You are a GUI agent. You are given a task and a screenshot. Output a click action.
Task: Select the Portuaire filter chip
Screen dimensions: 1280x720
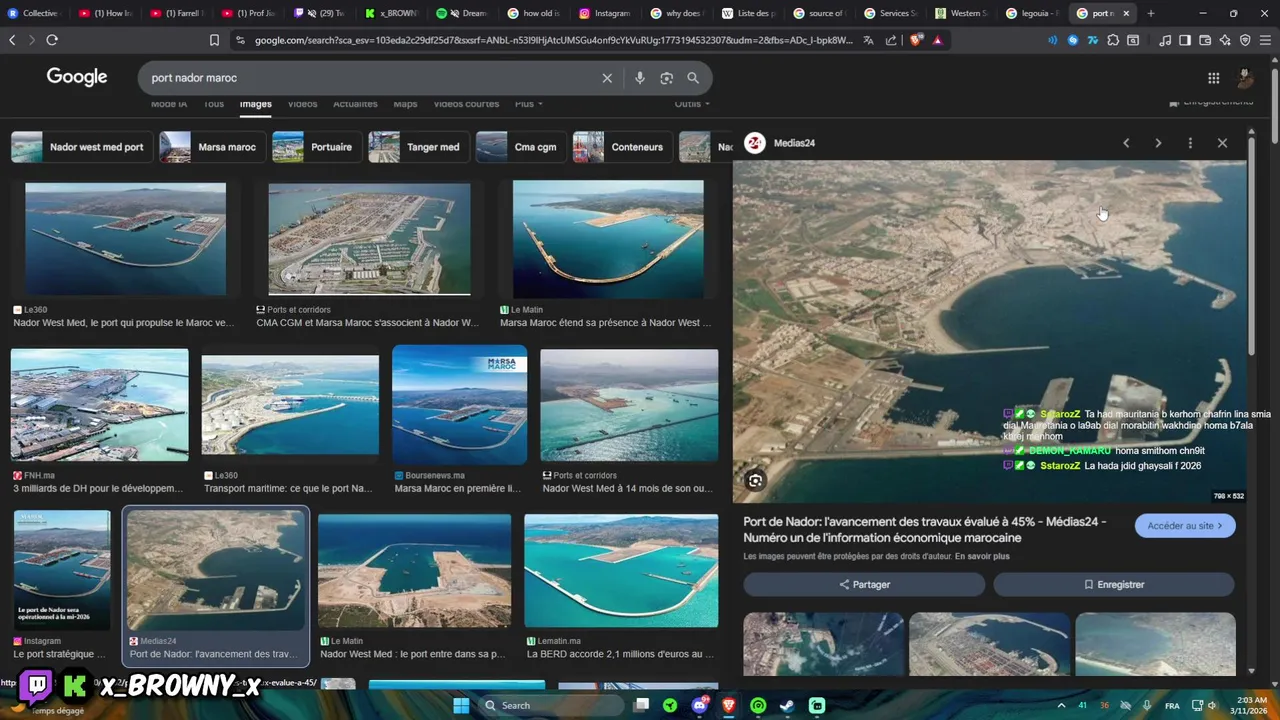(x=317, y=147)
